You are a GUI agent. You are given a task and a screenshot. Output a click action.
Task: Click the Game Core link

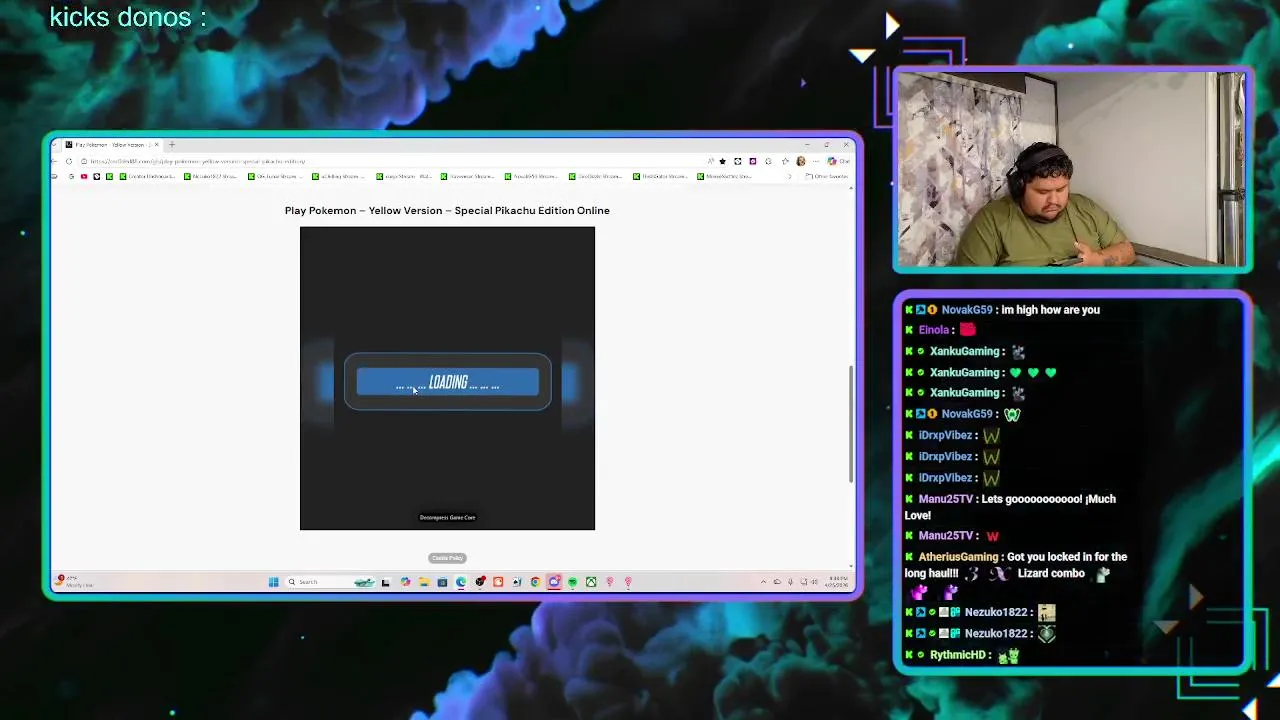coord(447,517)
